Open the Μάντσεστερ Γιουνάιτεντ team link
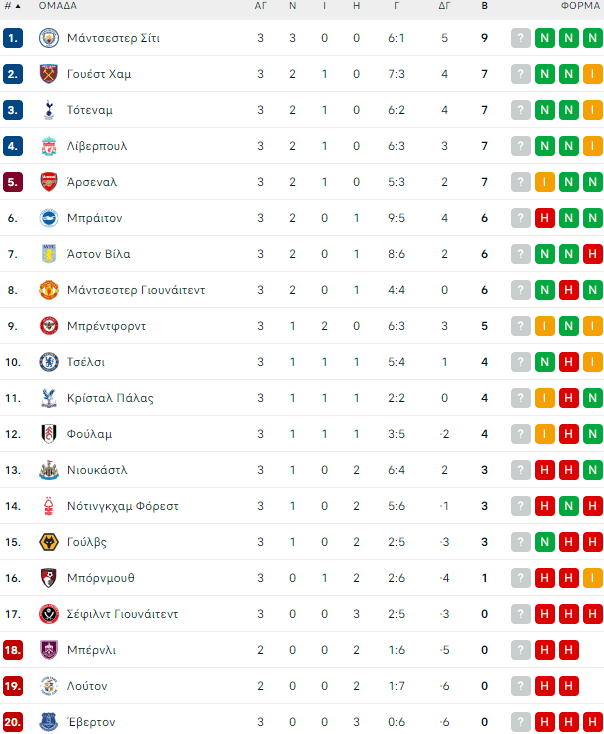This screenshot has height=734, width=604. click(136, 290)
